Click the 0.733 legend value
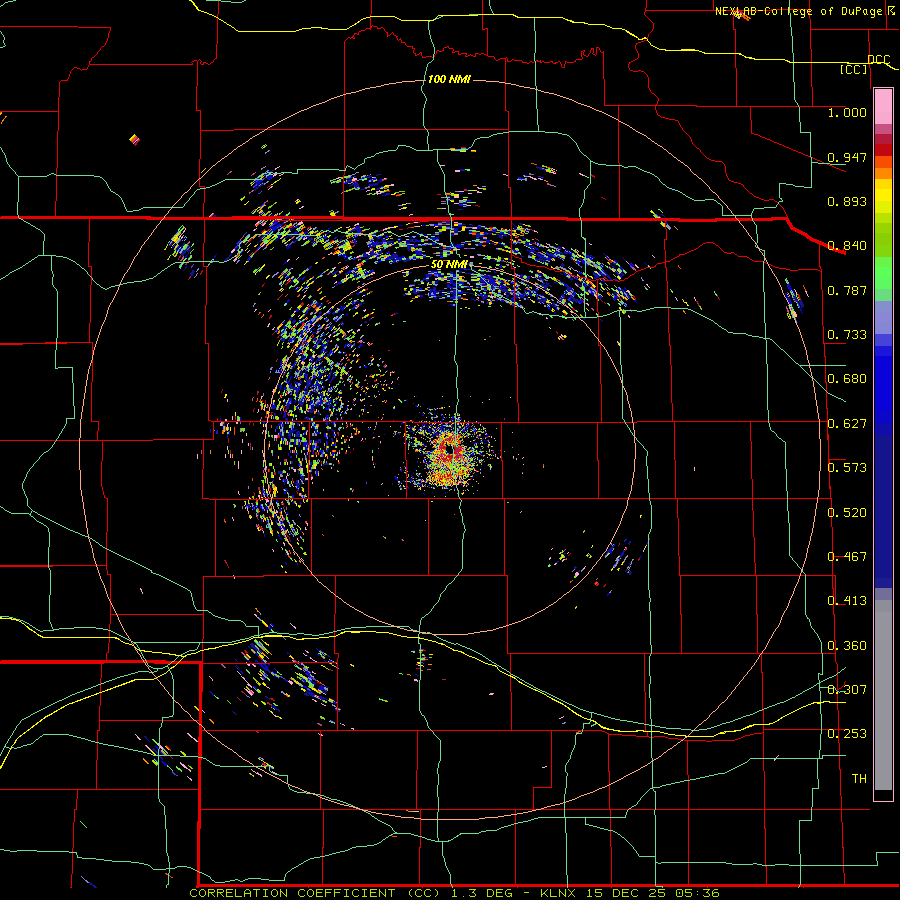900x900 pixels. pos(847,335)
